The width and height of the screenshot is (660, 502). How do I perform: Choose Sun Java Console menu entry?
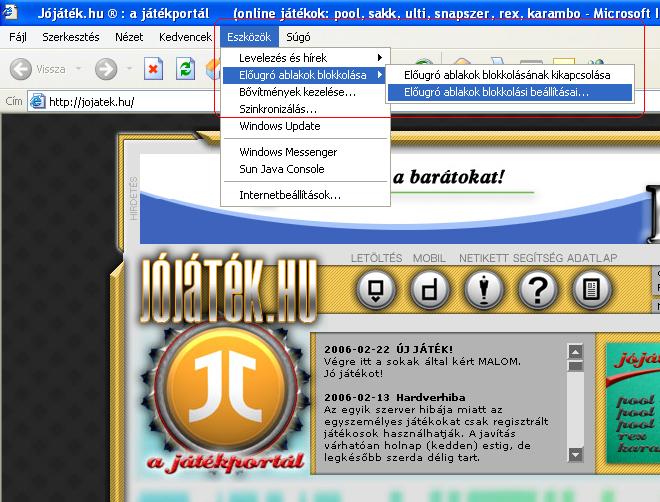(305, 169)
